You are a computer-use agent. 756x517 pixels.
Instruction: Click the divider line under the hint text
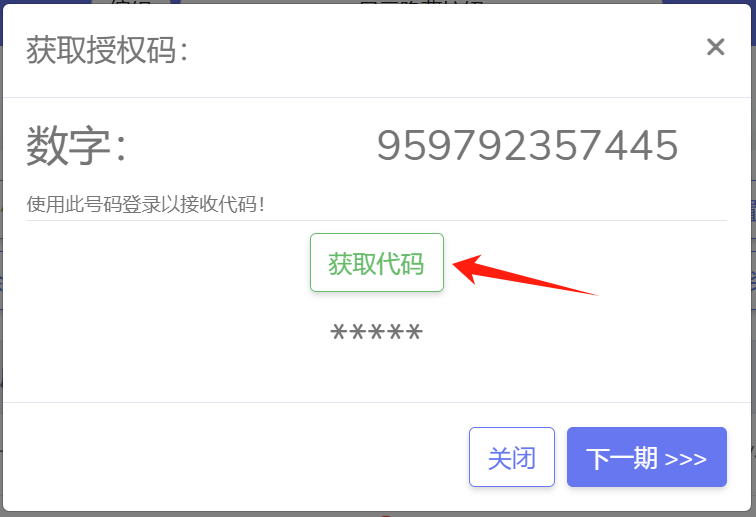(x=377, y=220)
